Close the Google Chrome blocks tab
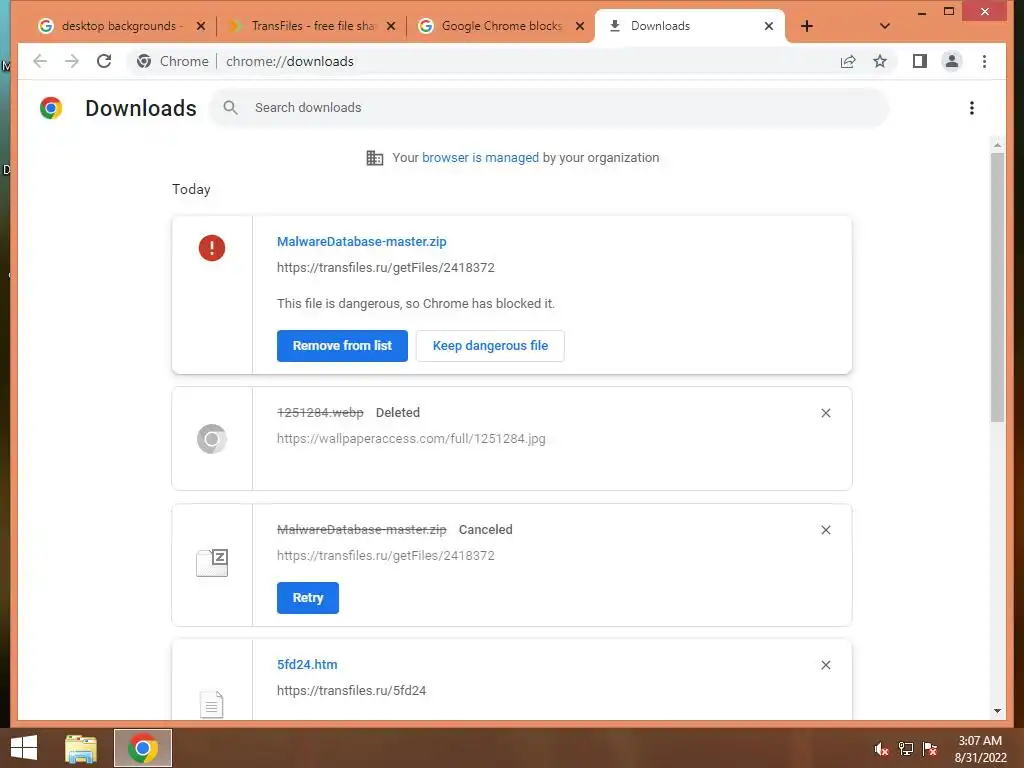The height and width of the screenshot is (768, 1024). click(x=579, y=26)
